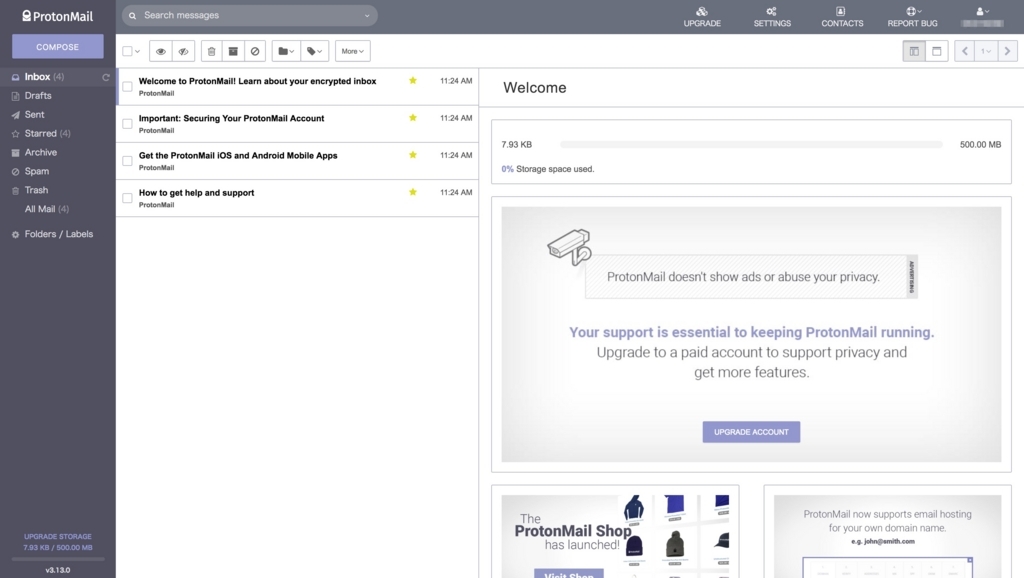Open the Drafts folder
The image size is (1024, 578).
(x=38, y=95)
